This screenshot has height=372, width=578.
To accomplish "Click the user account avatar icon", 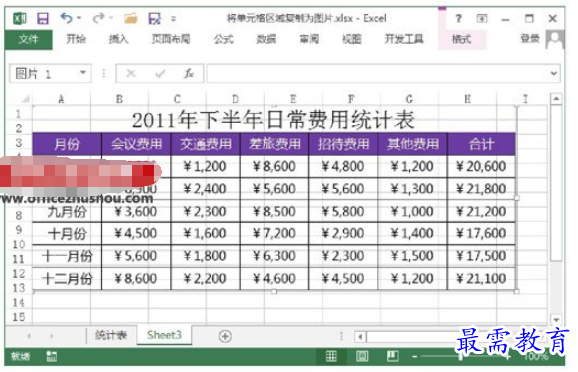I will (555, 39).
